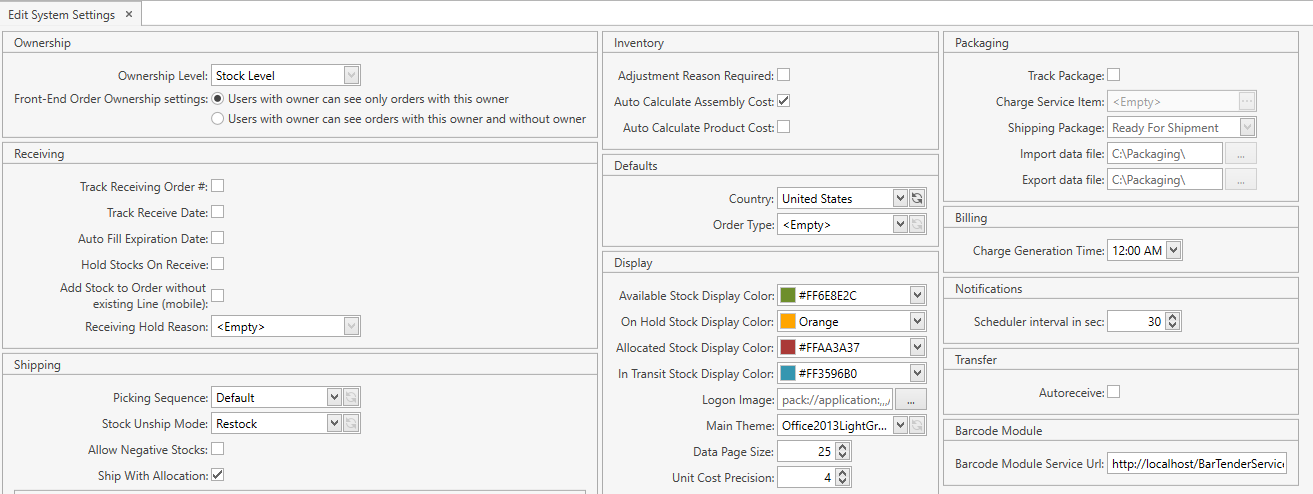Viewport: 1313px width, 494px height.
Task: Select 'orders with this owner and without owner' option
Action: (x=217, y=119)
